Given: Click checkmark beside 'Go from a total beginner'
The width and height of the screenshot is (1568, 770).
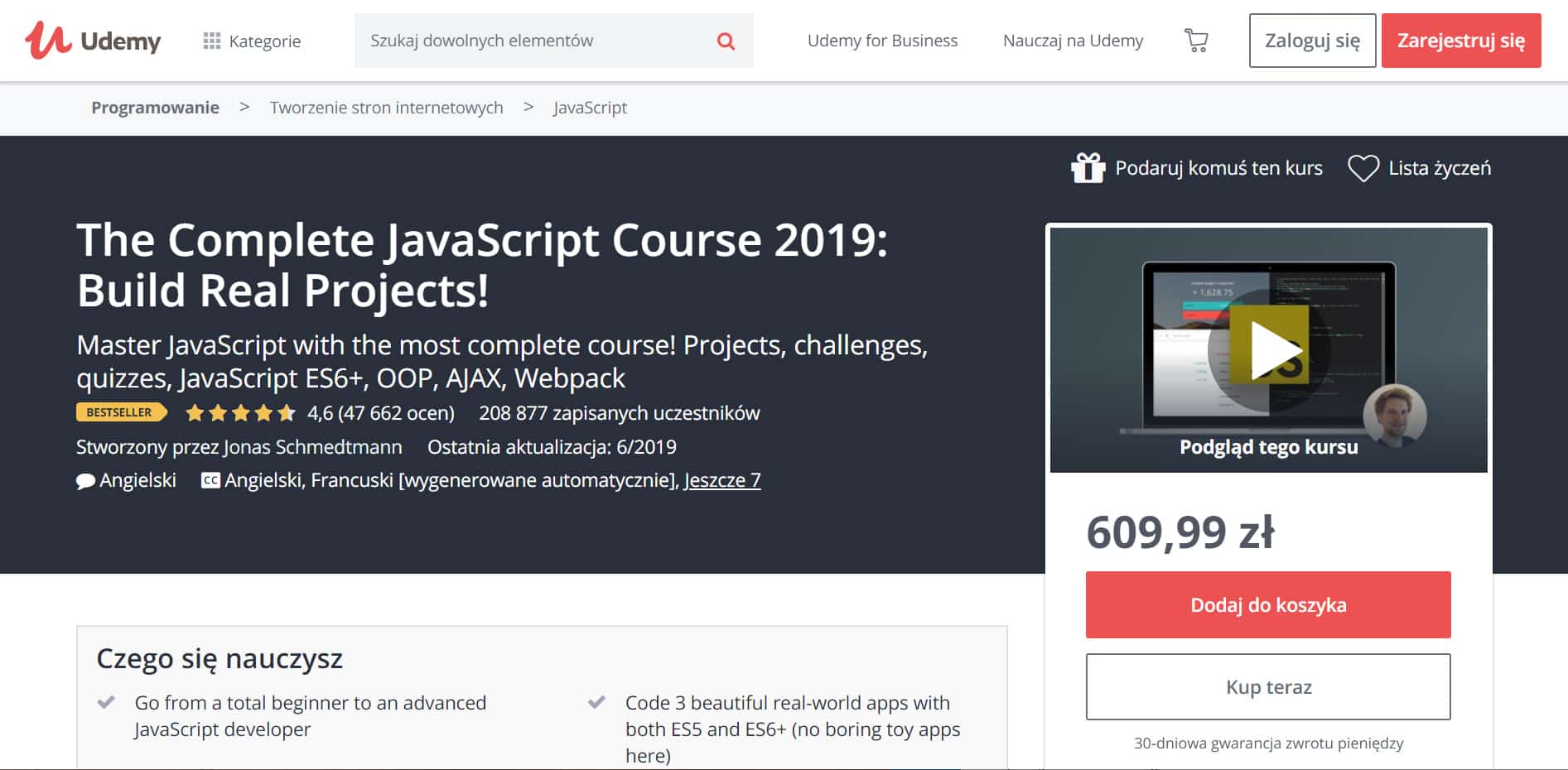Looking at the screenshot, I should pos(106,703).
